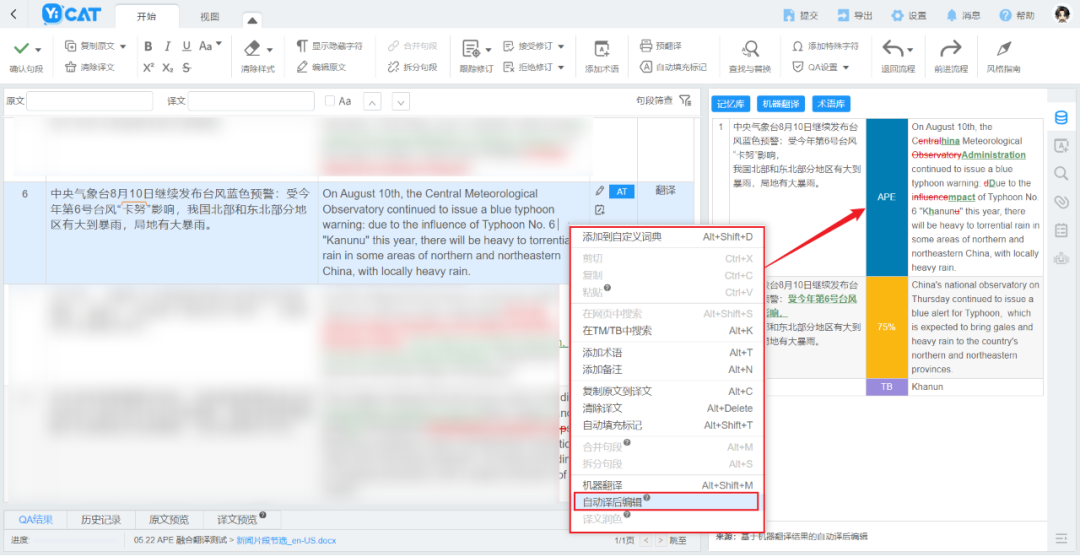Apply strikethrough formatting
This screenshot has width=1080, height=557.
coord(187,67)
